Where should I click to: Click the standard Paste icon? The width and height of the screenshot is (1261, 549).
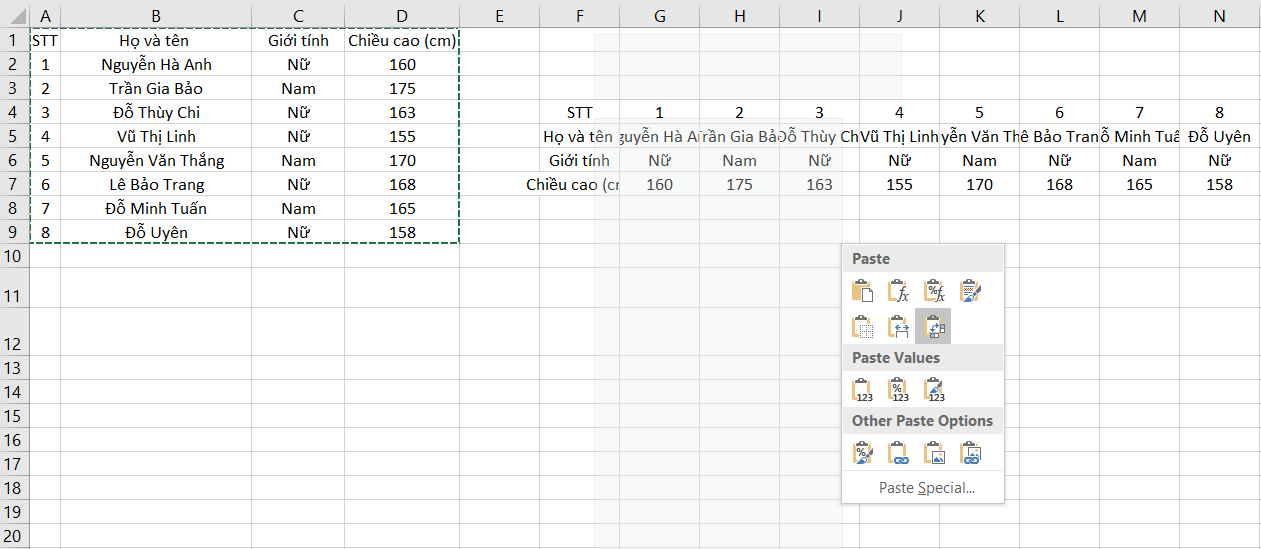tap(862, 291)
